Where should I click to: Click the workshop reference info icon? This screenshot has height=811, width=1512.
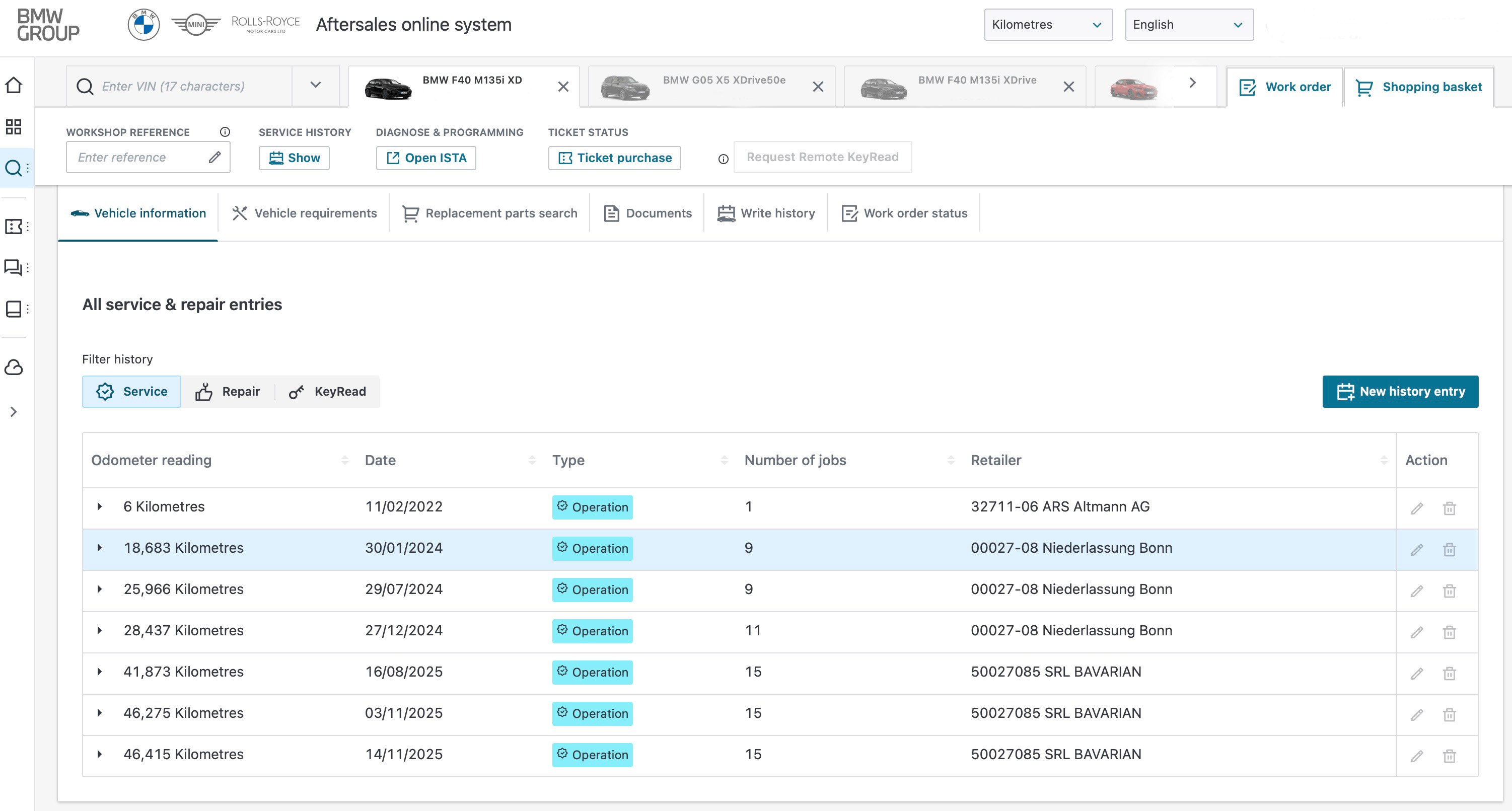225,132
